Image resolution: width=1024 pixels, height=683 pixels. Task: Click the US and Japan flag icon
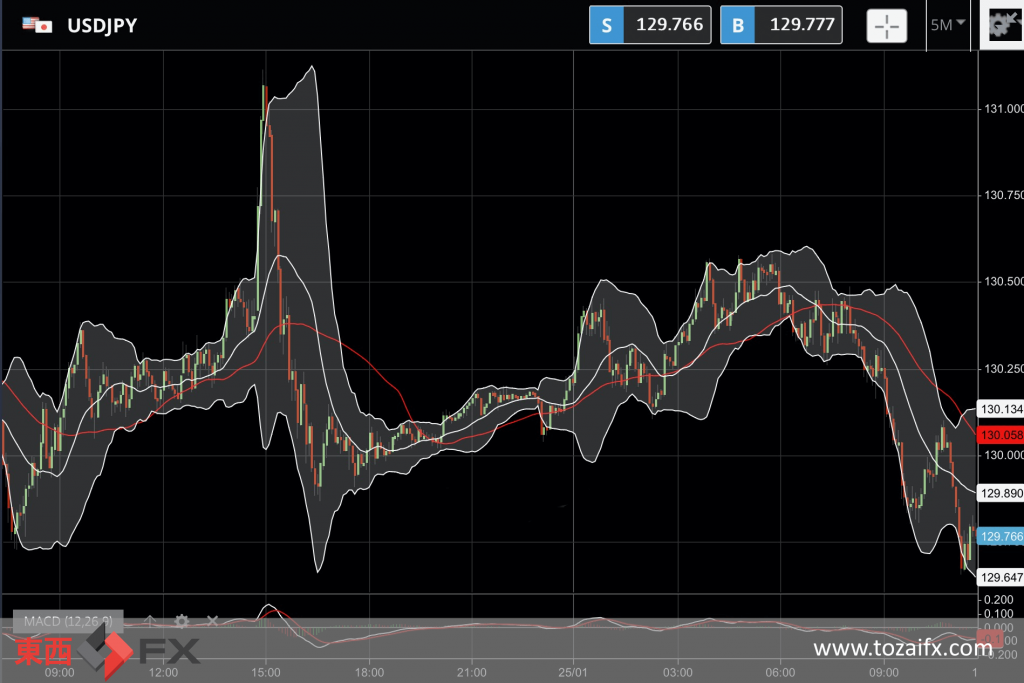point(37,26)
